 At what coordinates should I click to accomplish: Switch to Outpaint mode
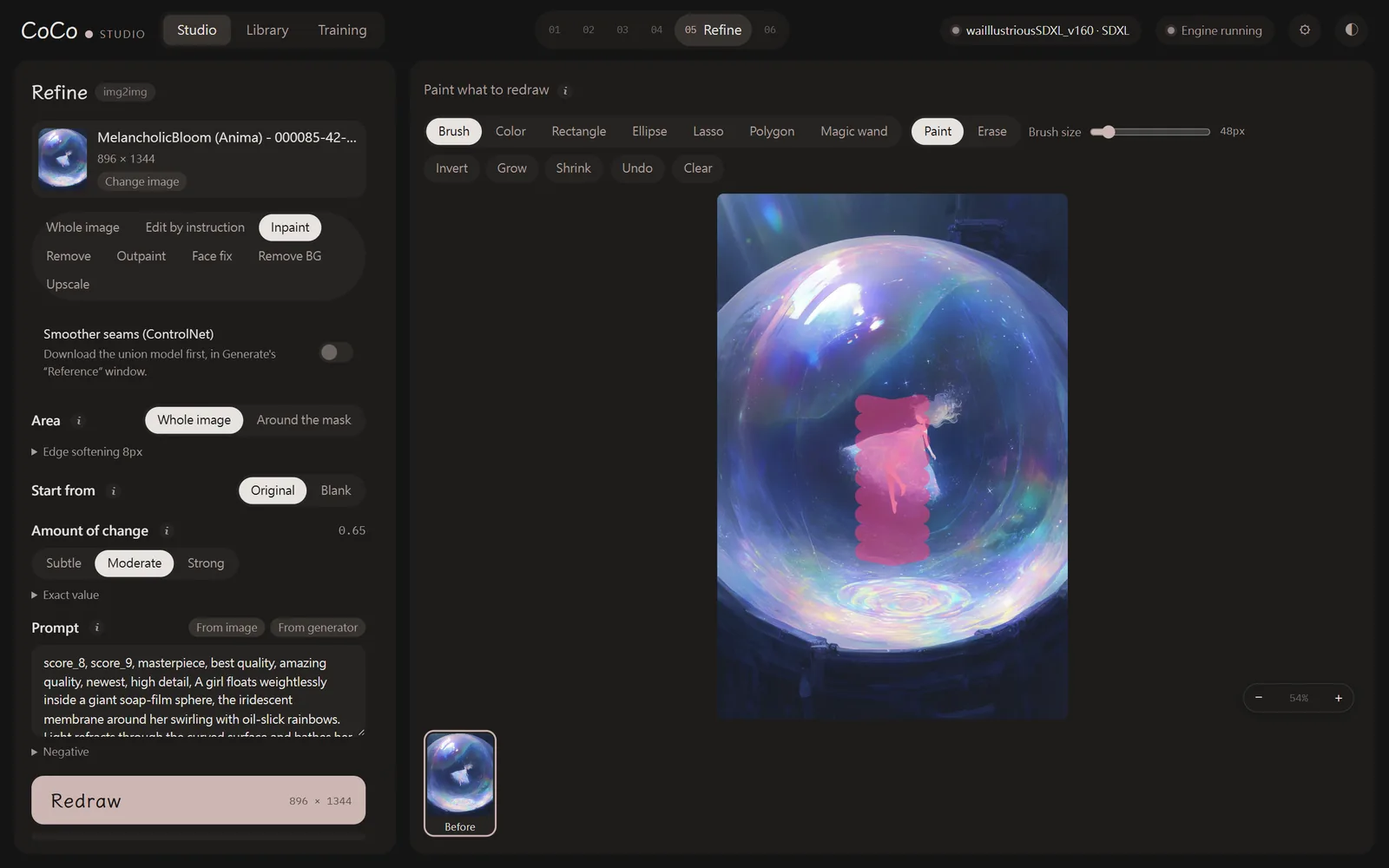pos(142,256)
